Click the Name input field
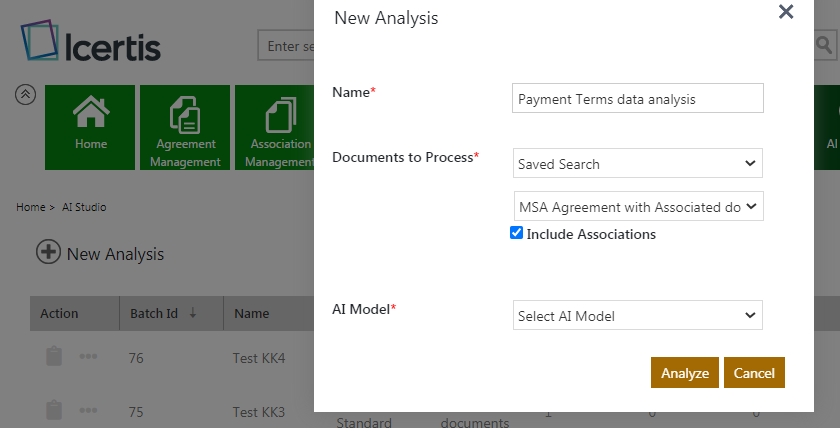 tap(637, 99)
